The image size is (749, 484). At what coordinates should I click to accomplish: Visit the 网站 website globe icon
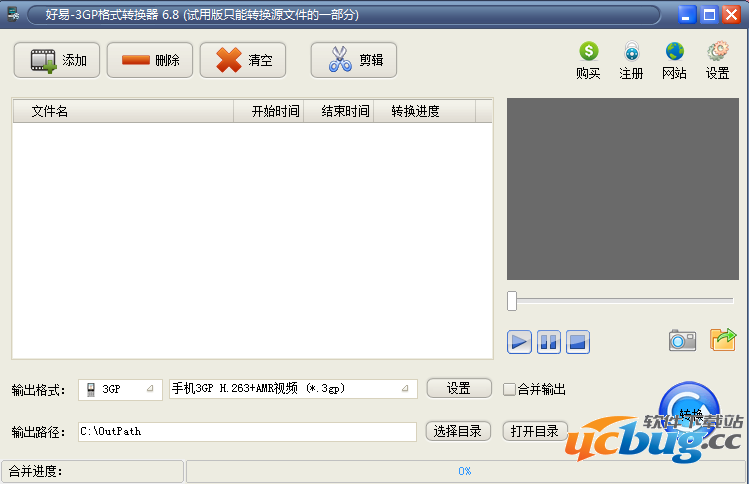[674, 61]
